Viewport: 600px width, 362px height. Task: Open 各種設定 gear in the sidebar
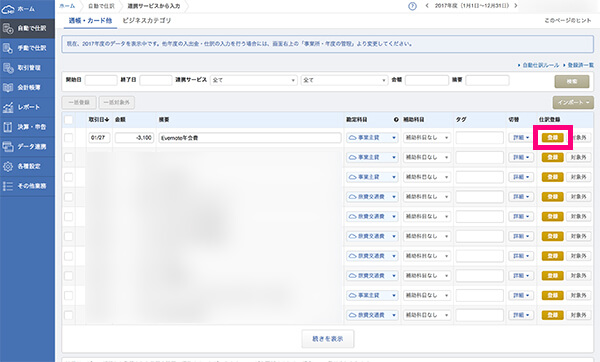tap(27, 166)
